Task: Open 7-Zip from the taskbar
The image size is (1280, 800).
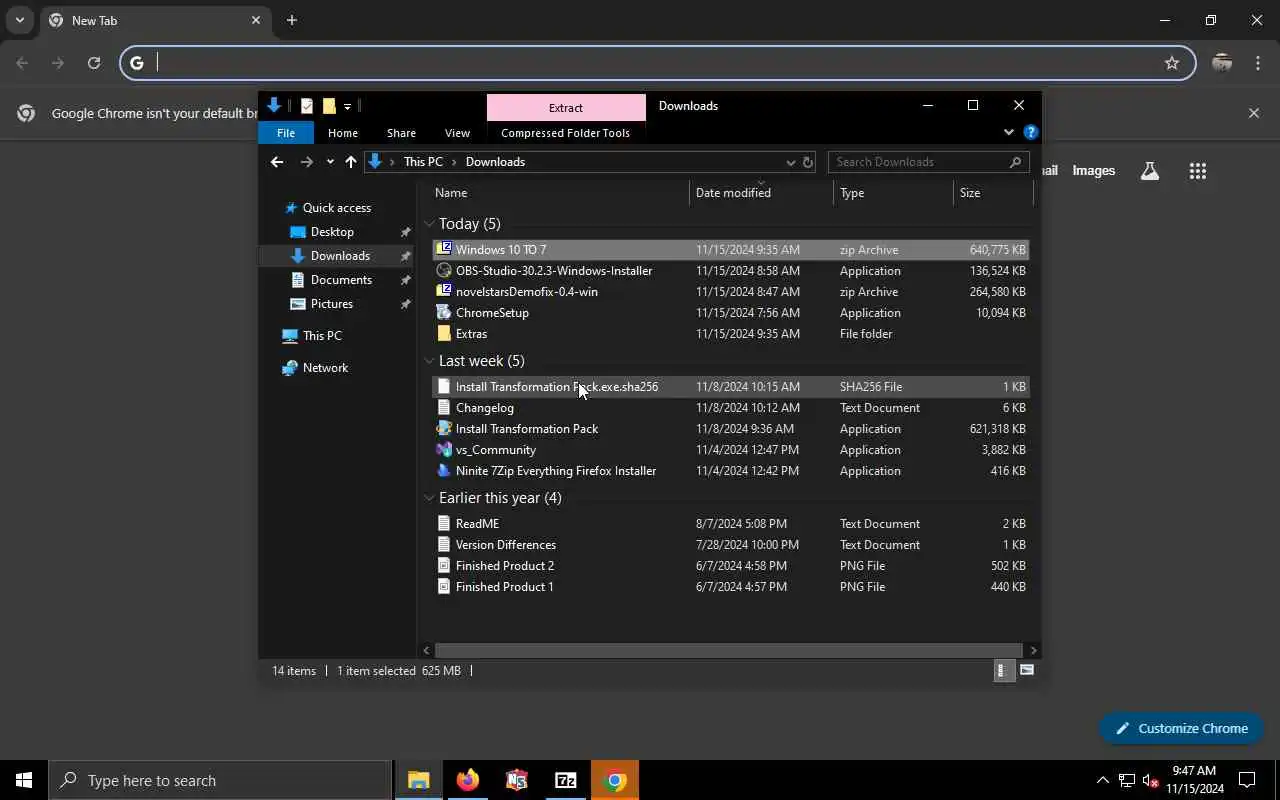Action: coord(565,780)
